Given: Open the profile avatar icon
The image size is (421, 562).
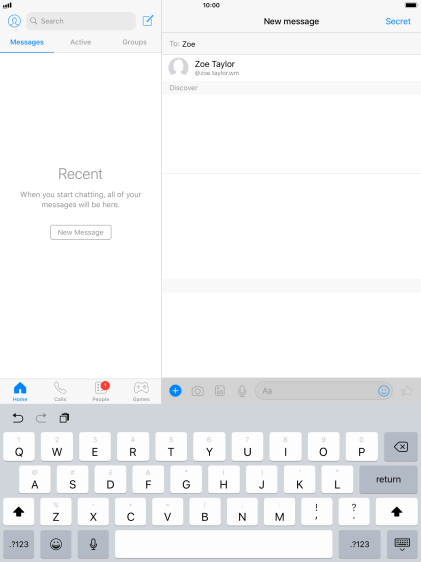Looking at the screenshot, I should coord(14,21).
